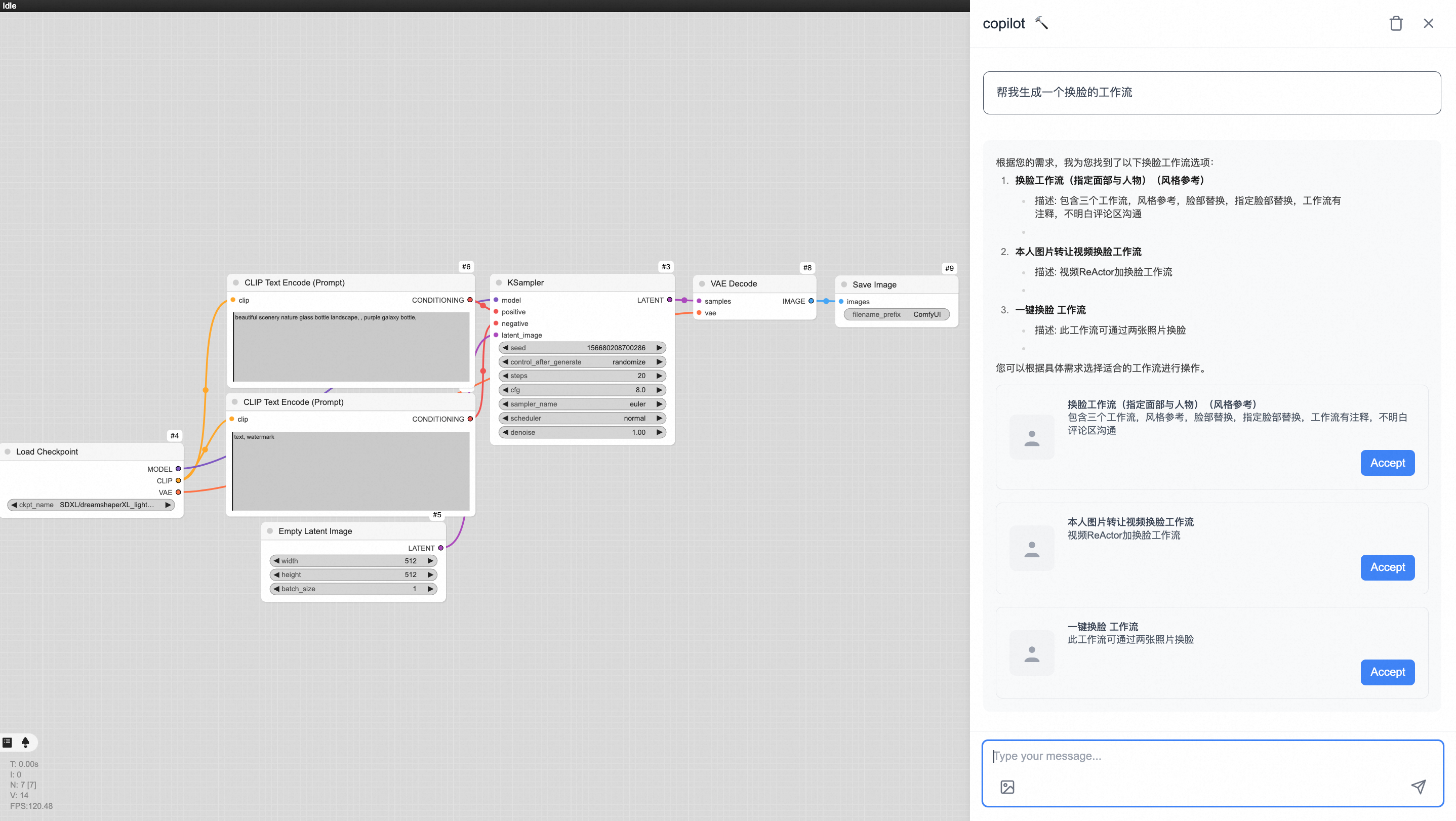Click the list panel icon at bottom left
The image size is (1456, 821).
[8, 743]
